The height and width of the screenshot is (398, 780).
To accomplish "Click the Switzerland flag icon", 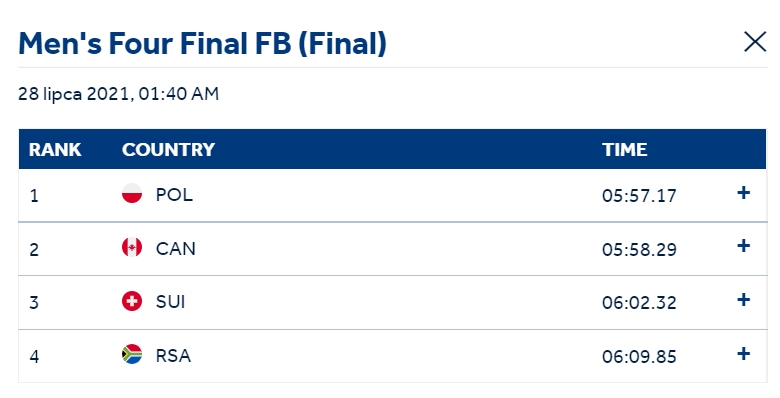I will pyautogui.click(x=132, y=301).
